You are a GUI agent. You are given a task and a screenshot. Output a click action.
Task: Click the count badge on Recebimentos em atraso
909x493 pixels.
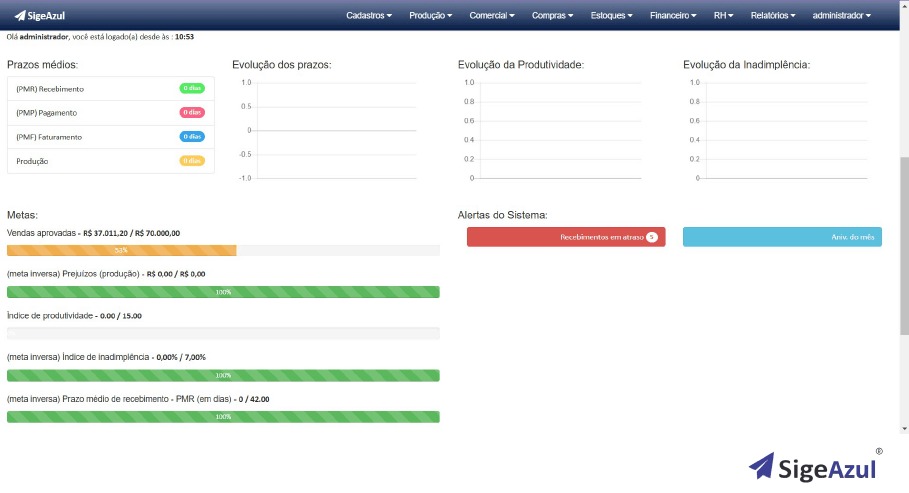click(x=651, y=237)
